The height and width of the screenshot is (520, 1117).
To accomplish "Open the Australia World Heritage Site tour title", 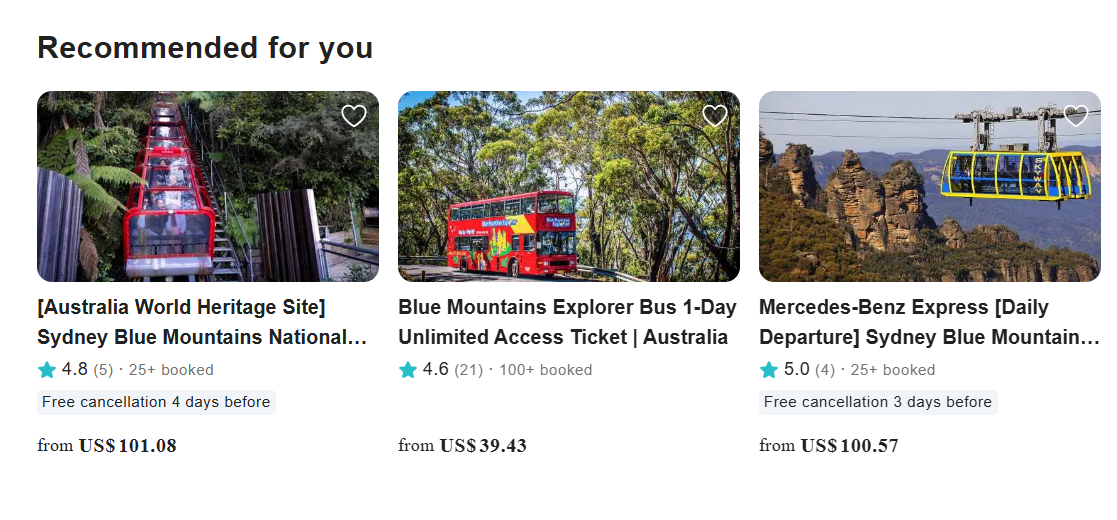I will (x=202, y=322).
